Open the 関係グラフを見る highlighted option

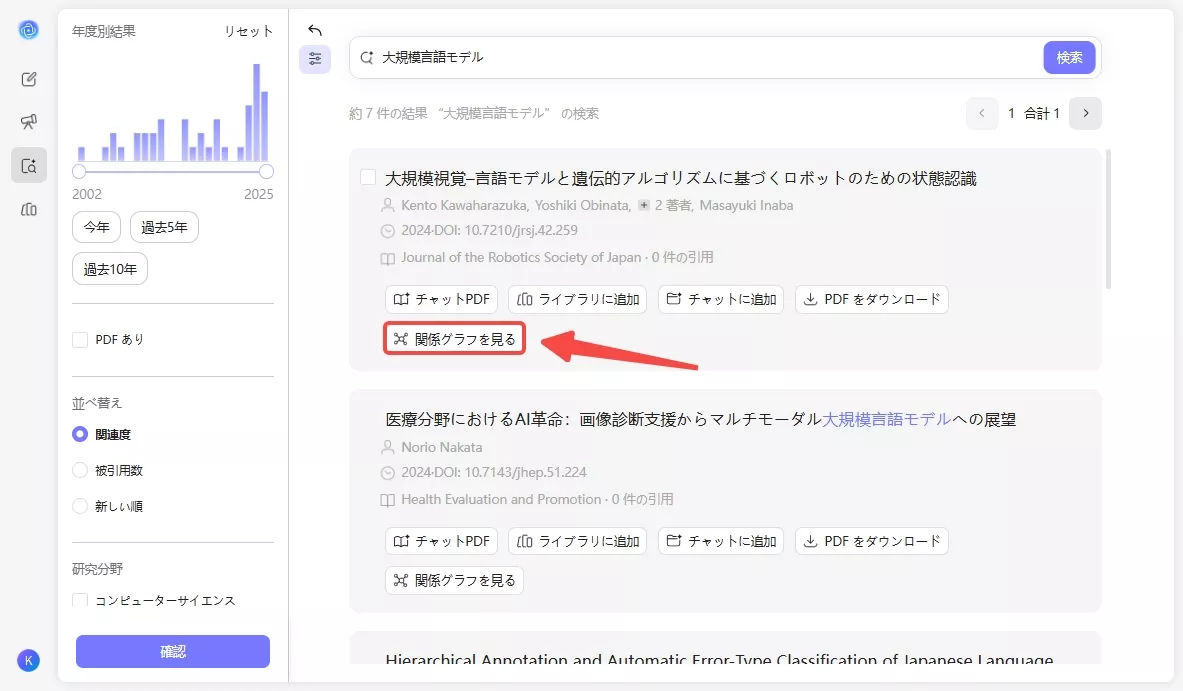(454, 338)
